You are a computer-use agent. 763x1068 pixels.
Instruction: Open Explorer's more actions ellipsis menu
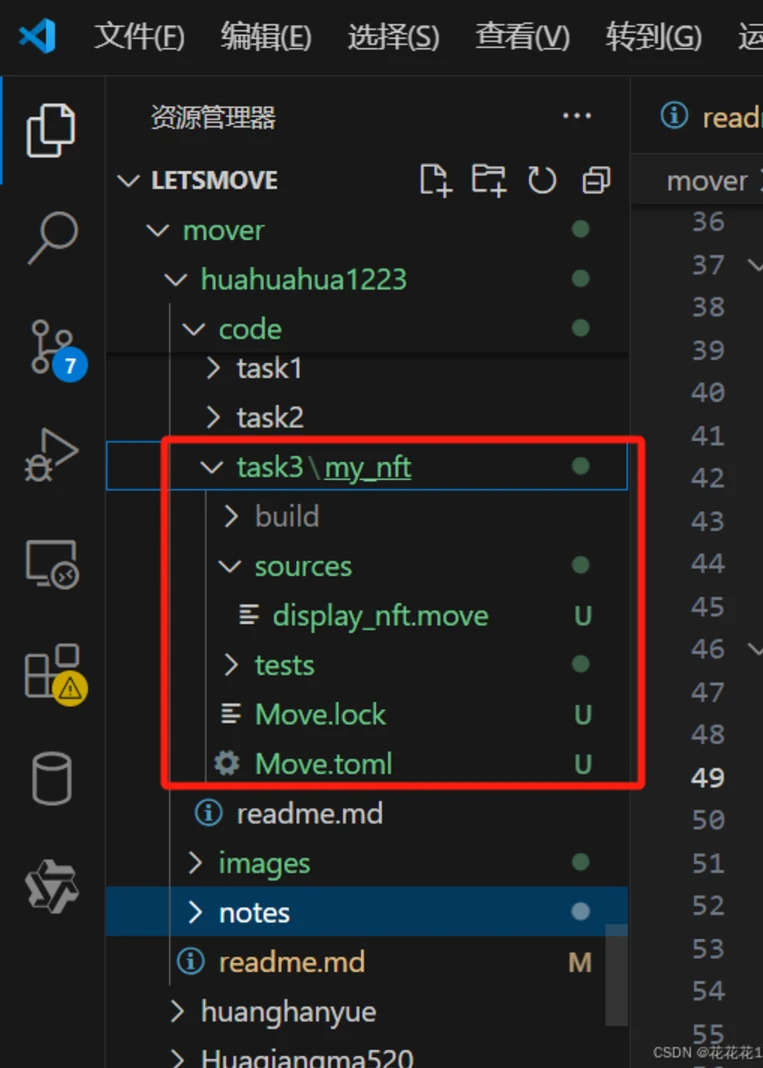pos(577,117)
